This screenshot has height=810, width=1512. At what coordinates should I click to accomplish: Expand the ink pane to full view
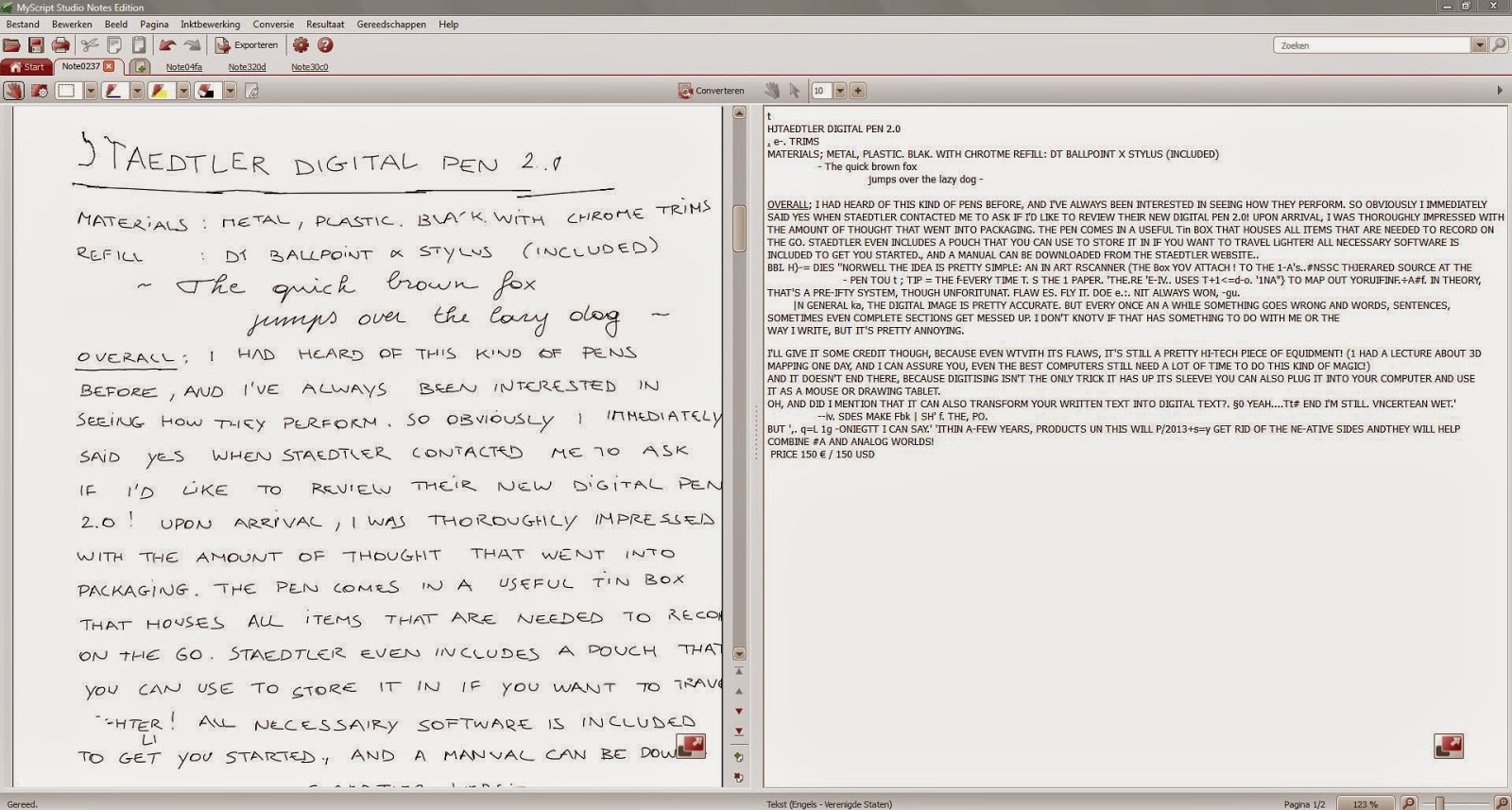pos(691,747)
